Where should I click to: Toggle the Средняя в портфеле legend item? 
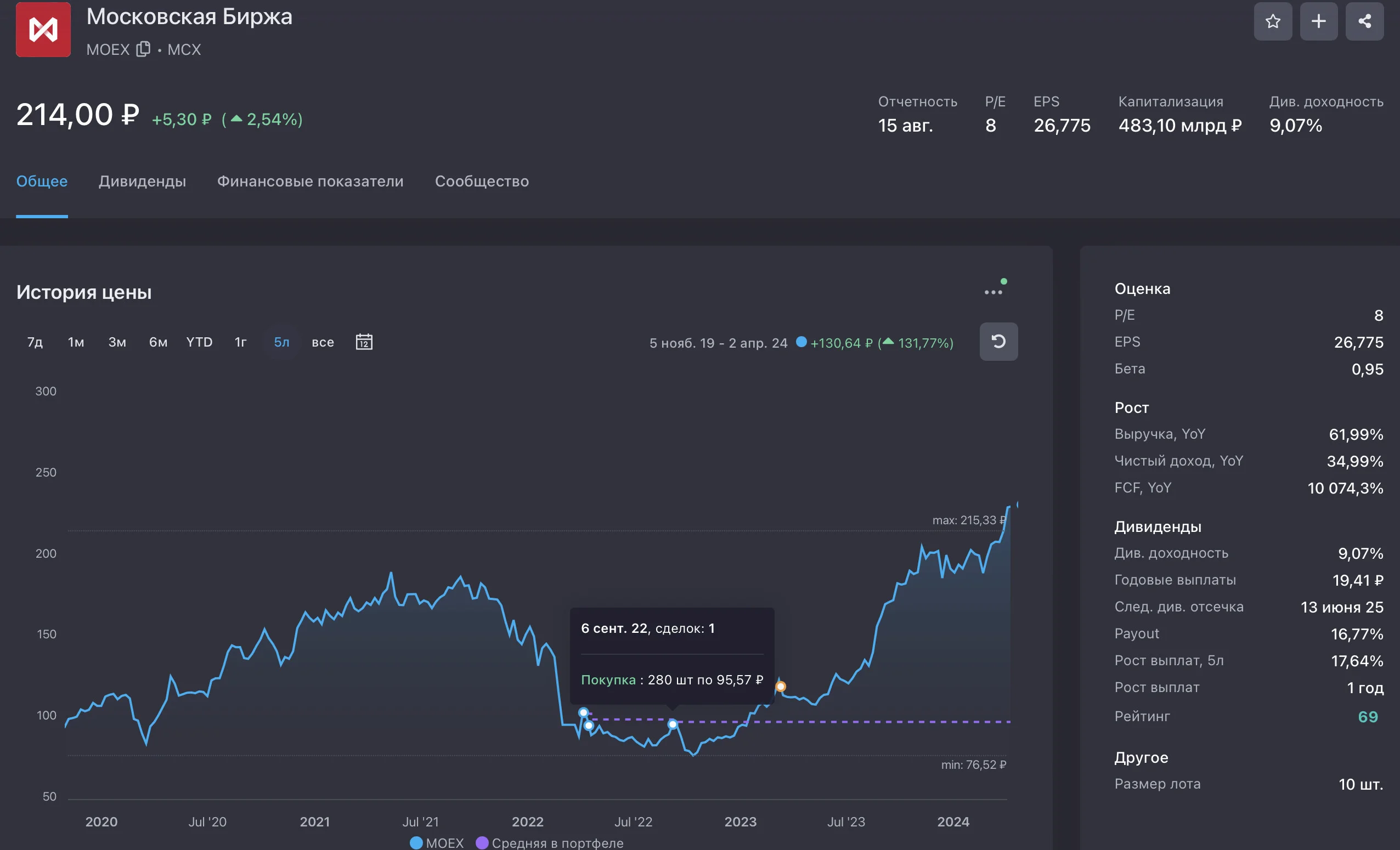pyautogui.click(x=550, y=843)
